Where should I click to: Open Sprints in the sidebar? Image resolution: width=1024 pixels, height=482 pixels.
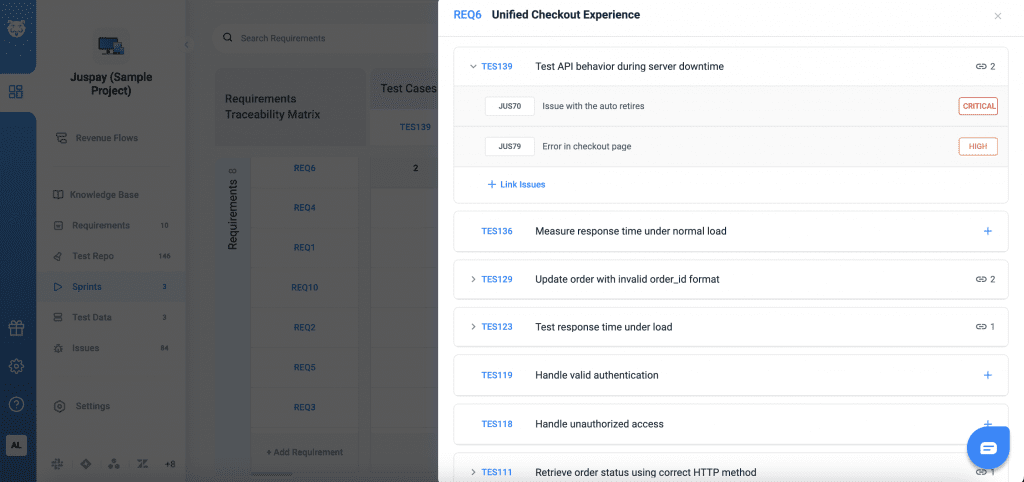[86, 287]
